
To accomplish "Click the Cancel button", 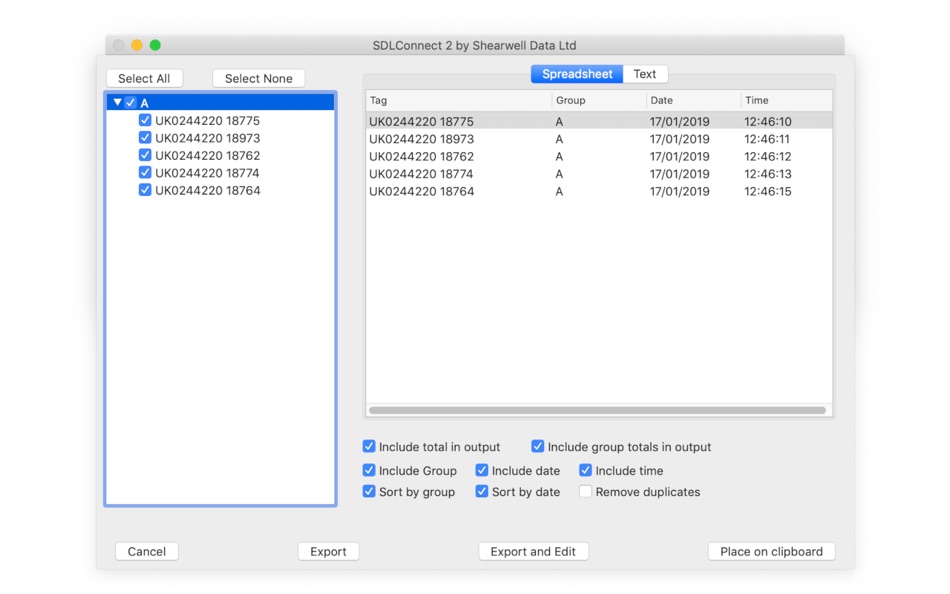I will click(147, 552).
